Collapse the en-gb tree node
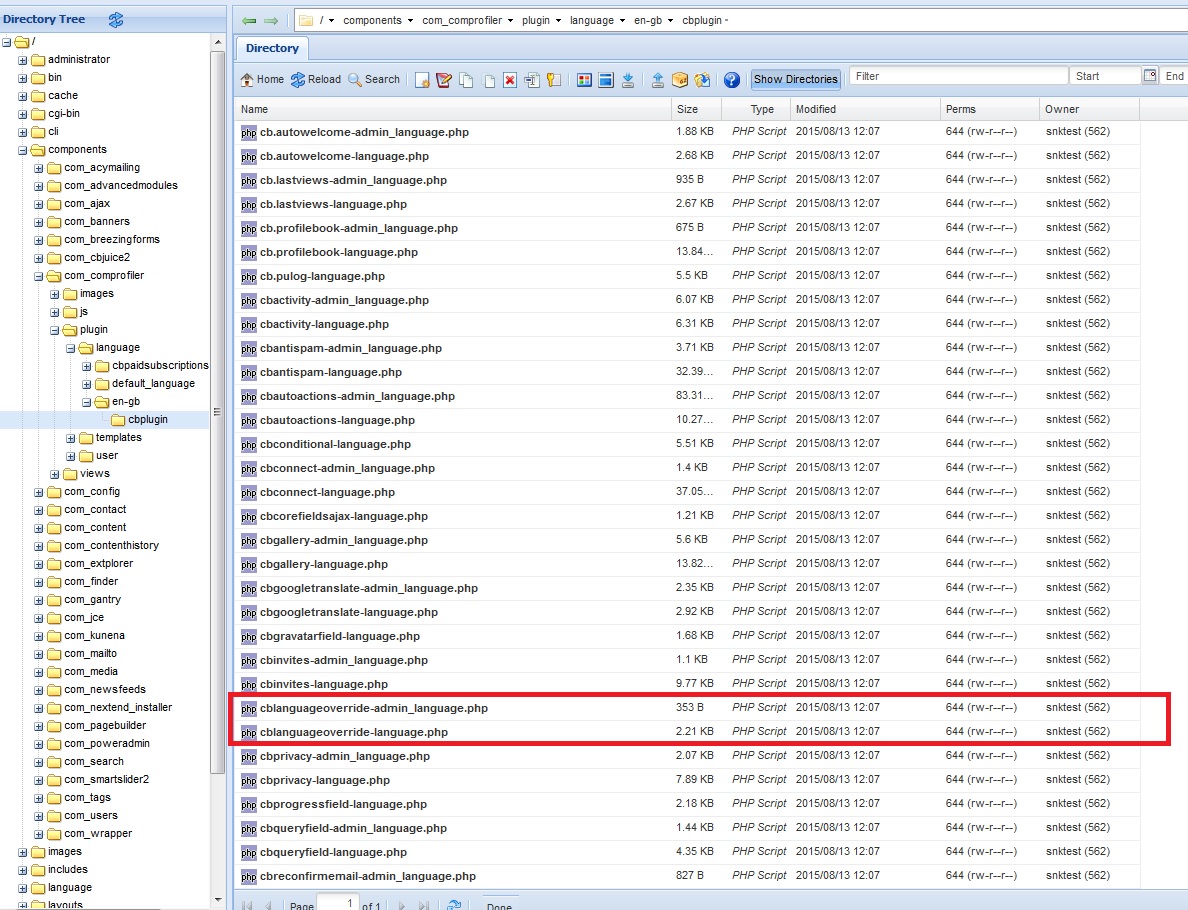Screen dimensions: 1188x910 (x=86, y=402)
